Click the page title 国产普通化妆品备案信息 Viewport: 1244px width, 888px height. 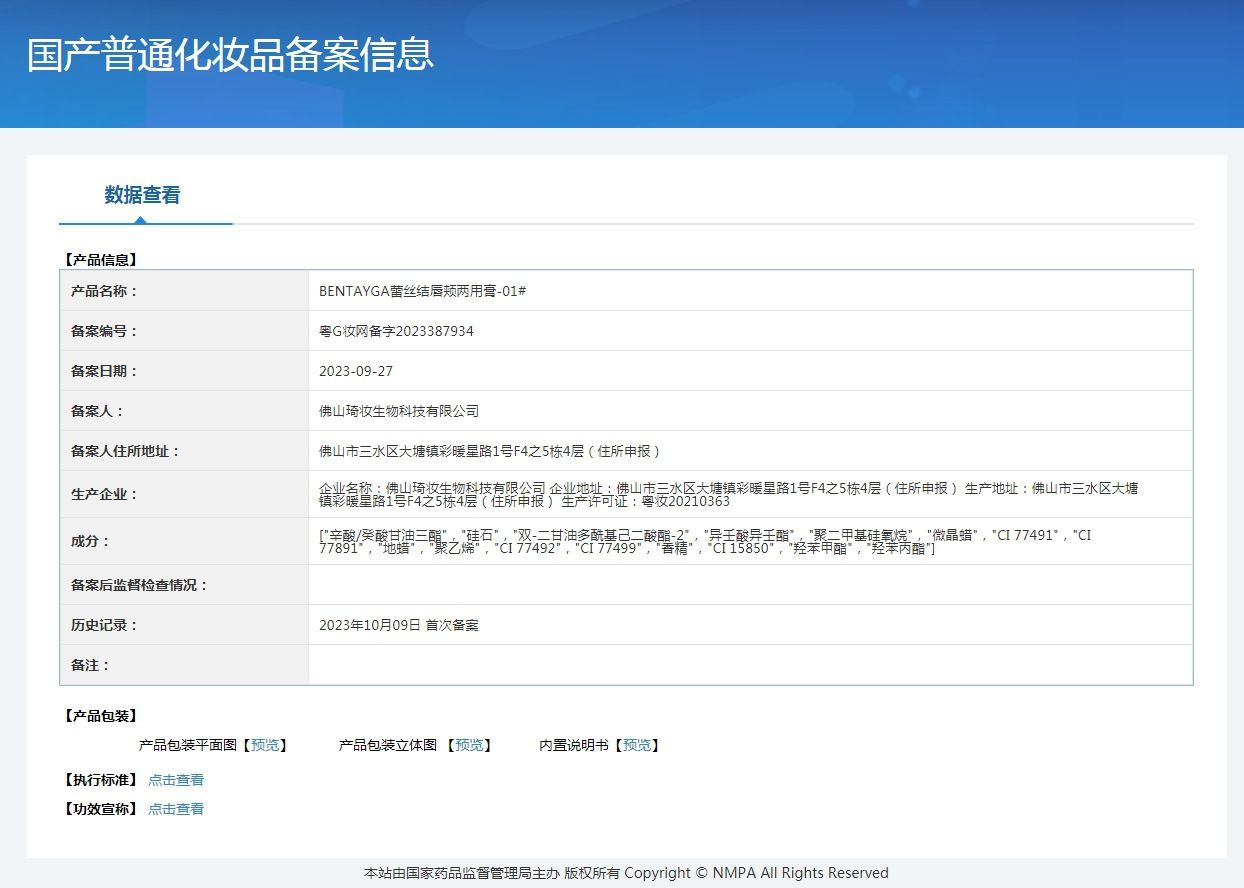click(x=230, y=55)
